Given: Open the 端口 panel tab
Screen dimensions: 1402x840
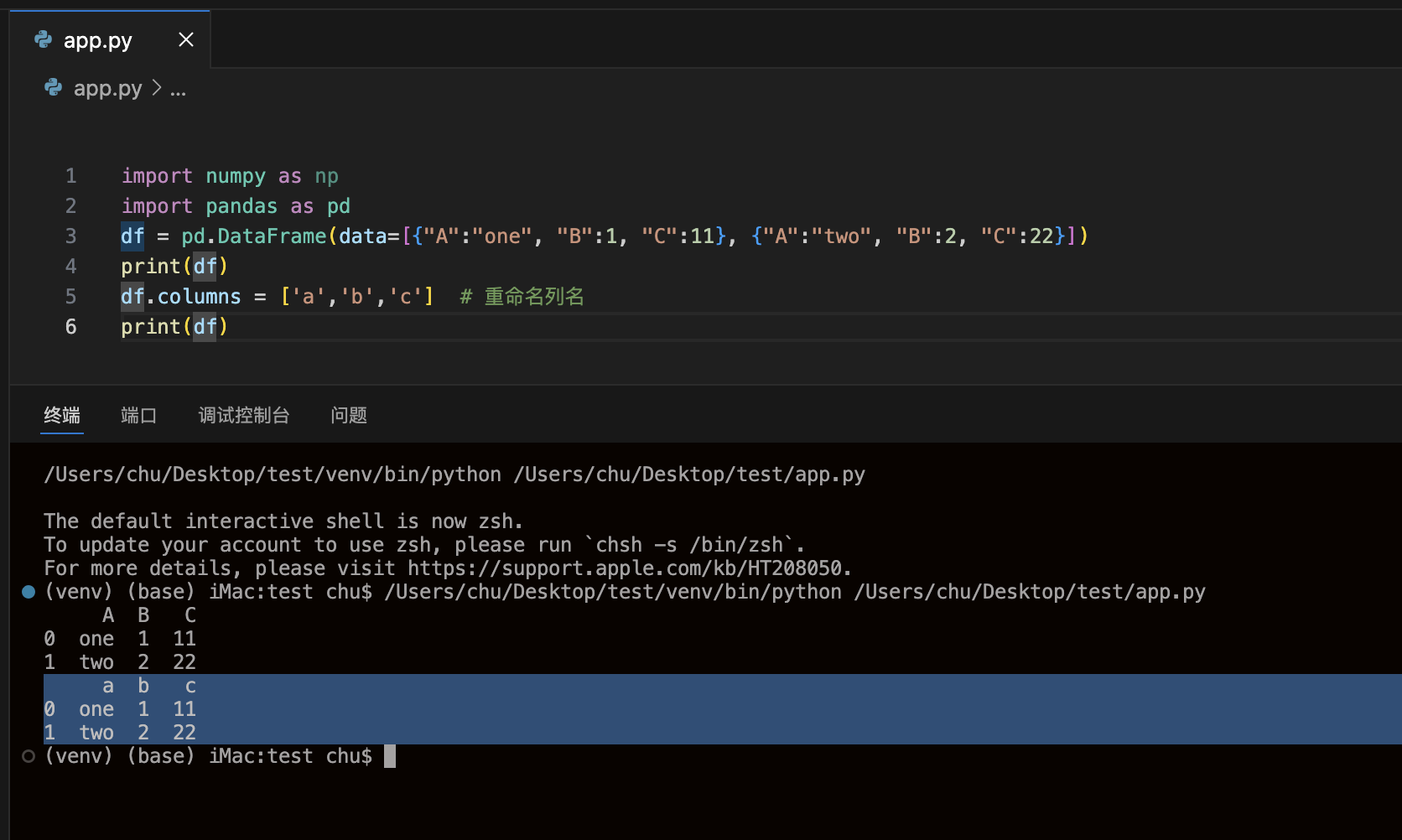Looking at the screenshot, I should (x=138, y=415).
